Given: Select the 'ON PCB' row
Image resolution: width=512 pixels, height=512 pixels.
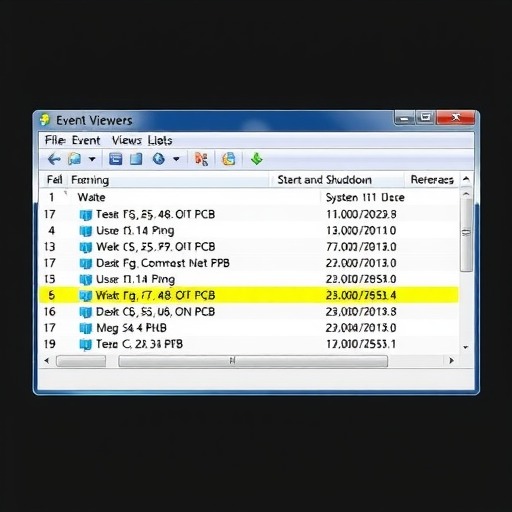Looking at the screenshot, I should coord(249,312).
